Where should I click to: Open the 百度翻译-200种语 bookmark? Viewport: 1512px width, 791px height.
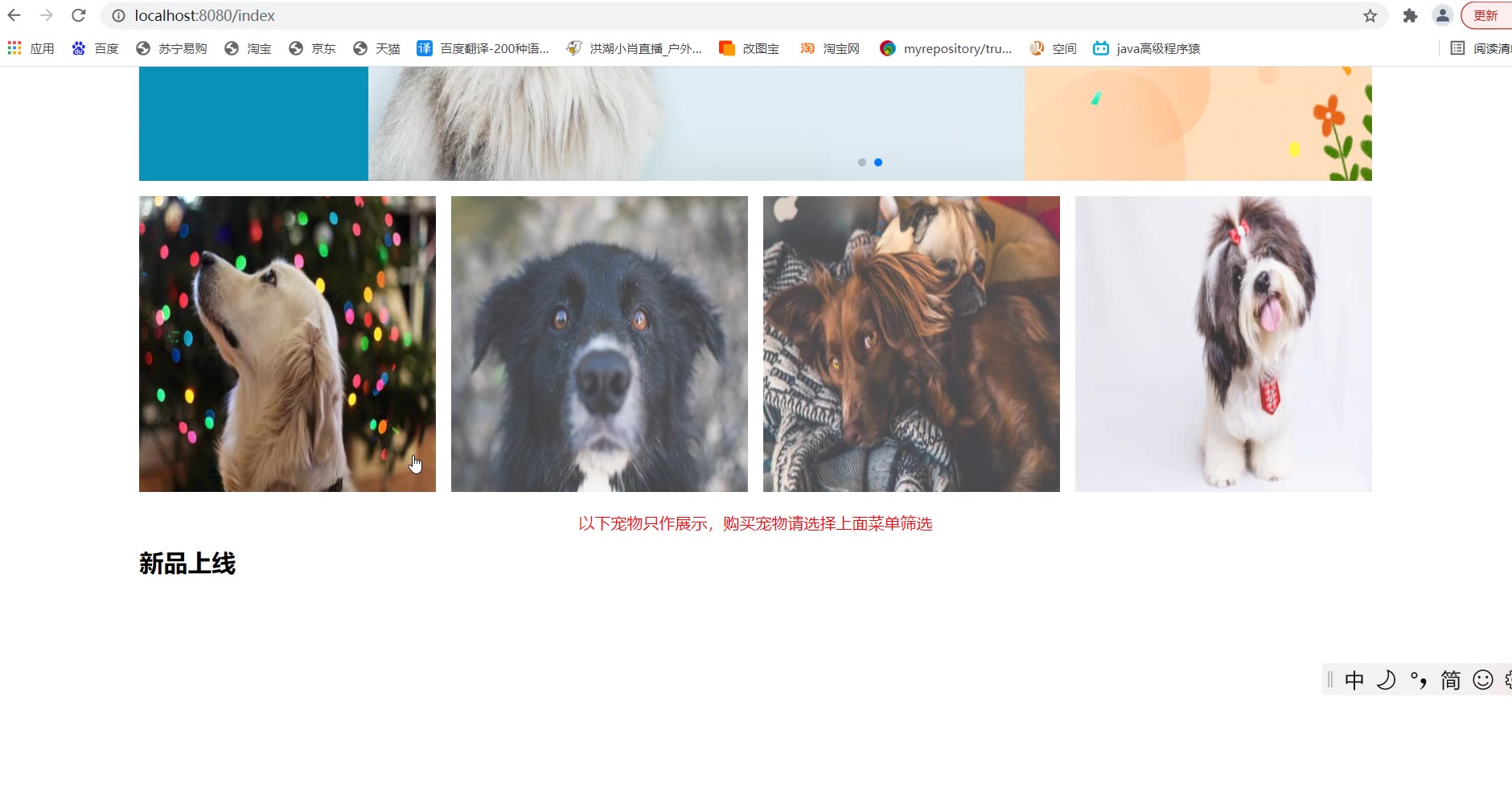tap(483, 49)
